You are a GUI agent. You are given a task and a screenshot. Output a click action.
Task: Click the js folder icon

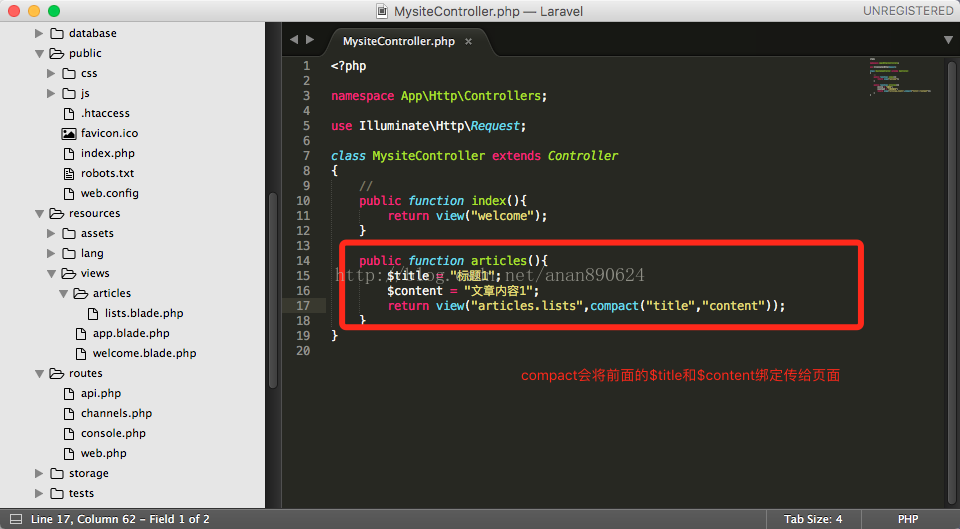69,93
